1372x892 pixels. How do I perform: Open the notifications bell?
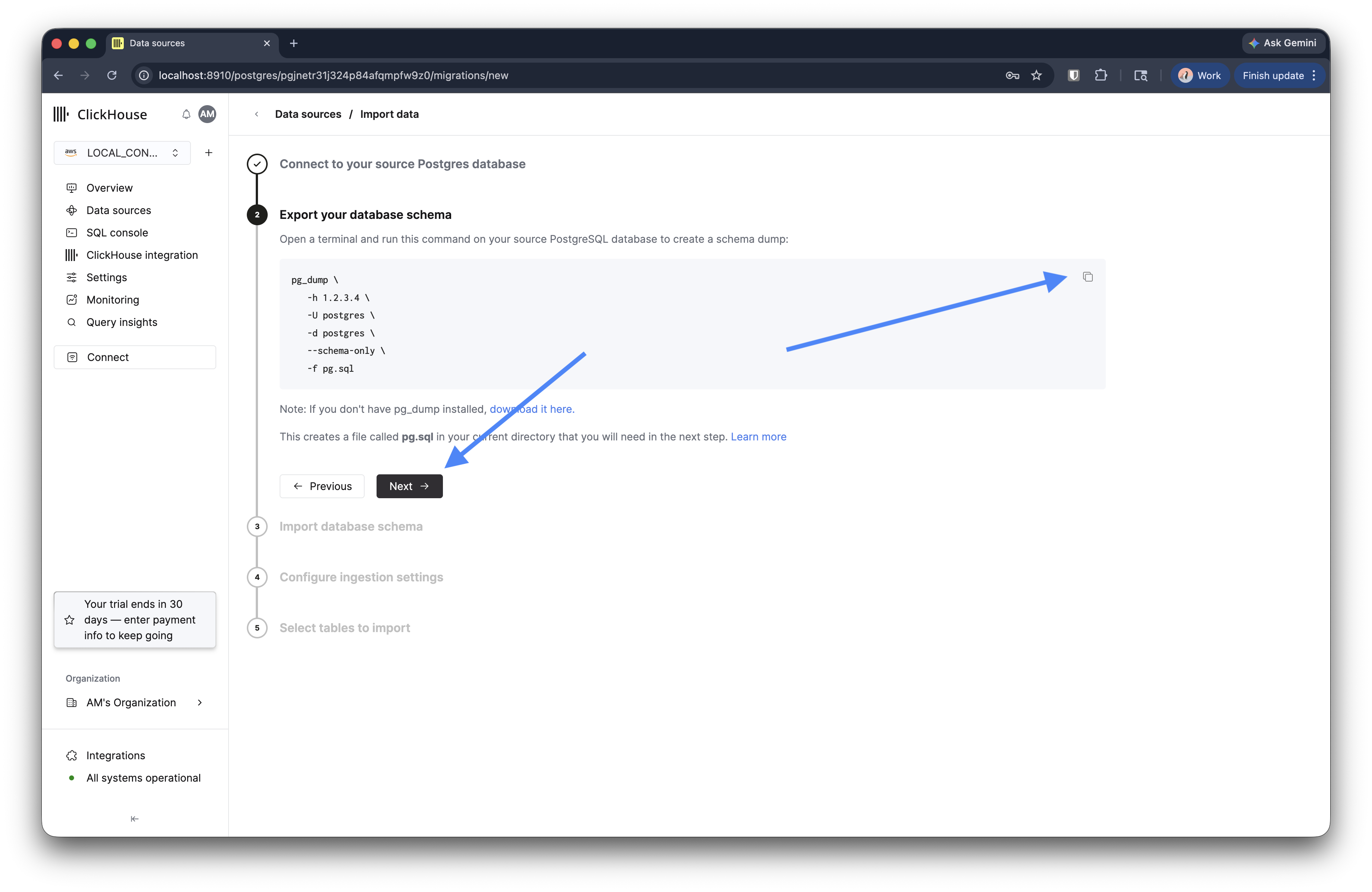186,114
